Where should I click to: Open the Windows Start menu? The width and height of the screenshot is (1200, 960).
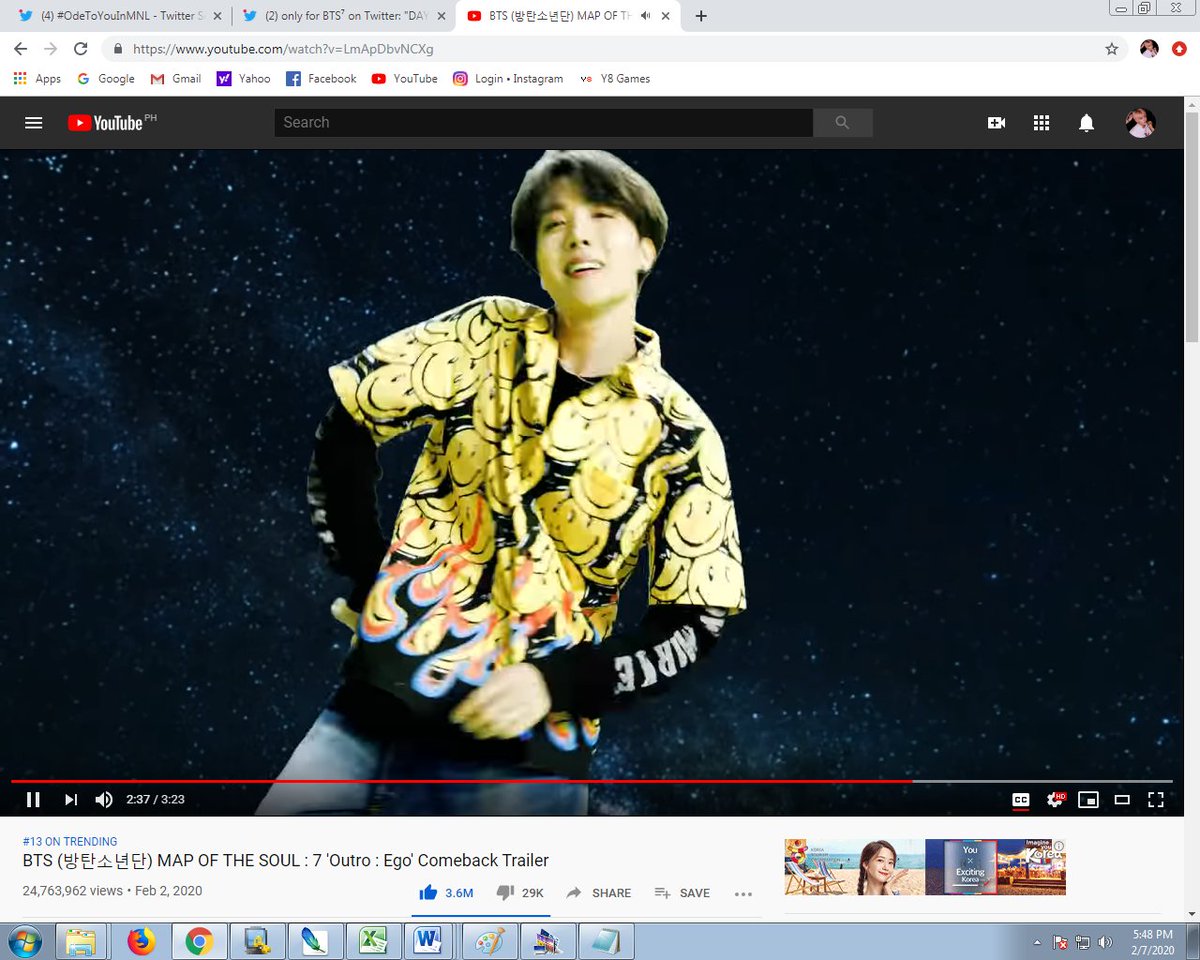click(23, 941)
